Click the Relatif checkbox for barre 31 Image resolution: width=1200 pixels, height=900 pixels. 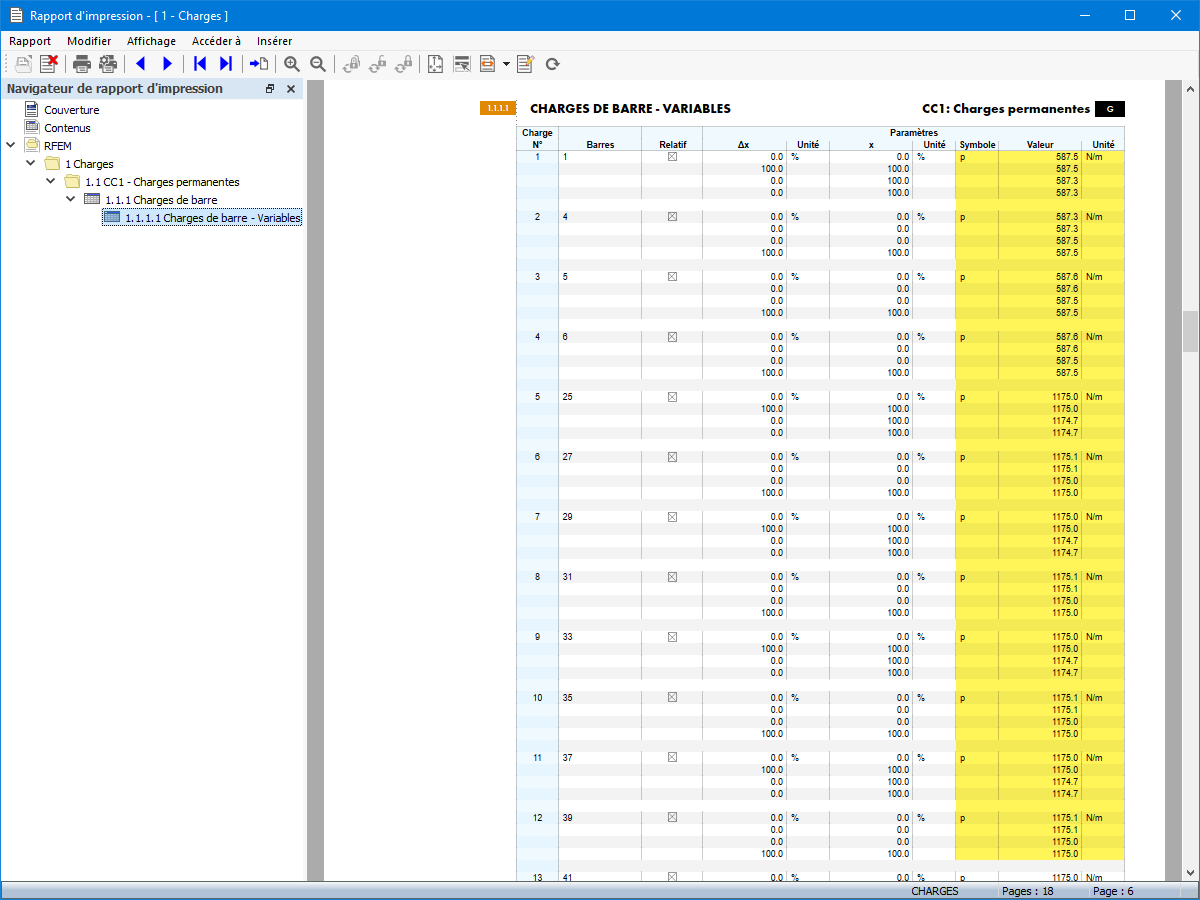tap(672, 577)
